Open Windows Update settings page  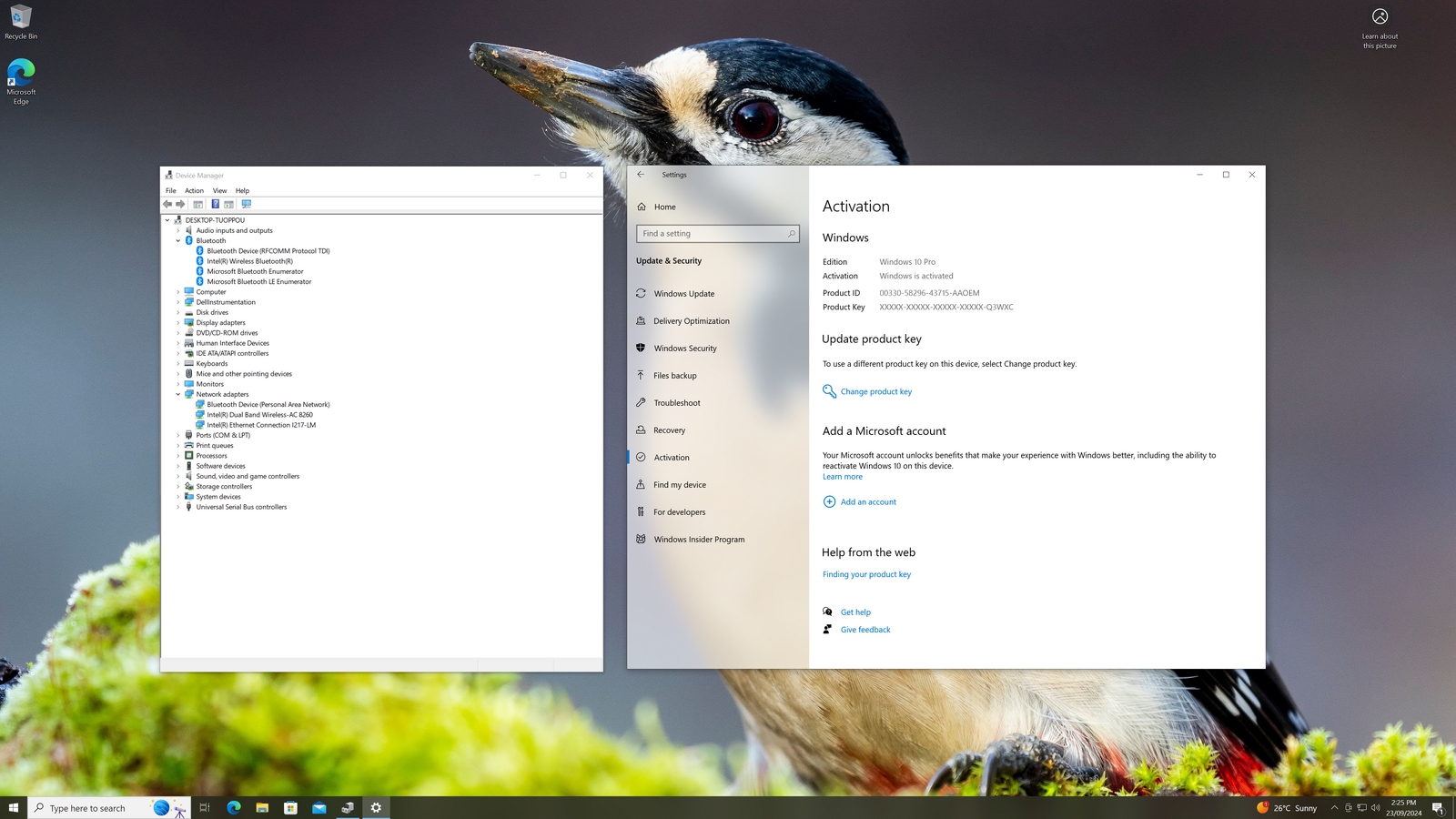683,294
